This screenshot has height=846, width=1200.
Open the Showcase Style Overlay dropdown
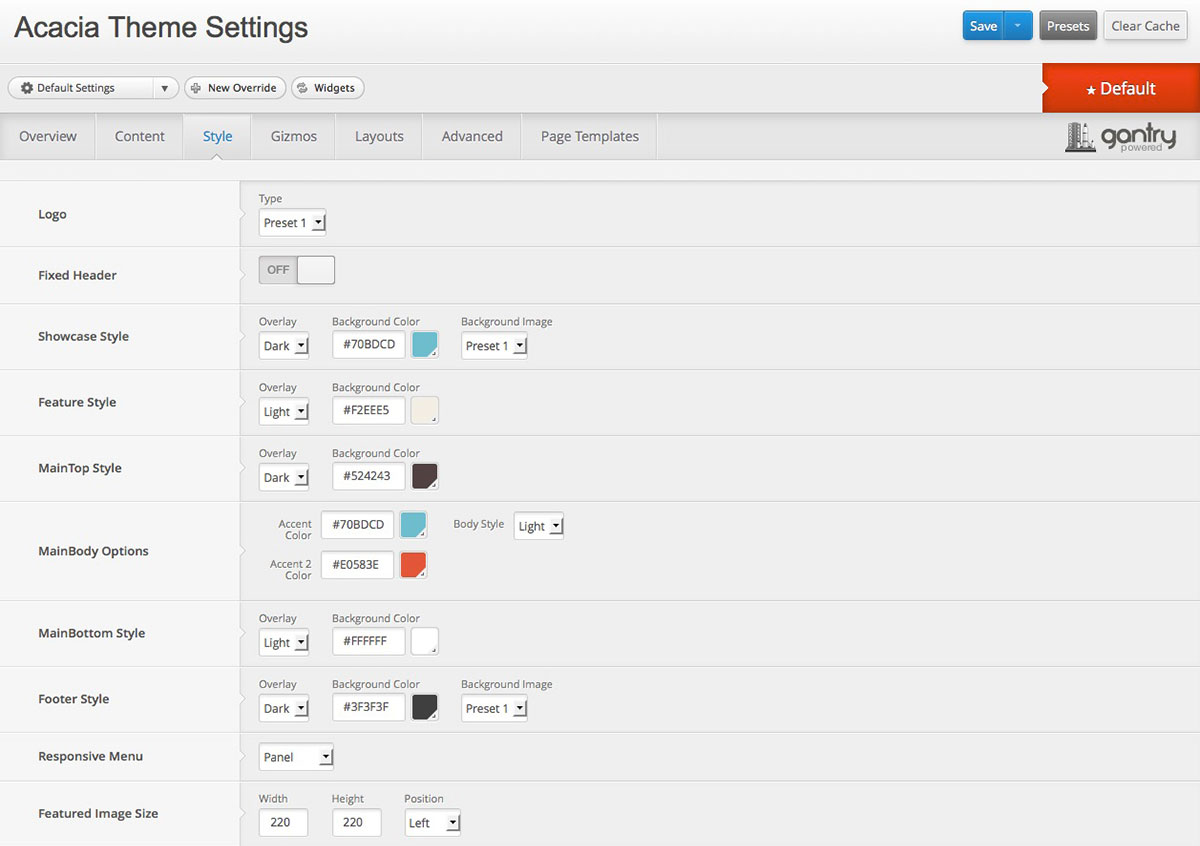[x=284, y=346]
